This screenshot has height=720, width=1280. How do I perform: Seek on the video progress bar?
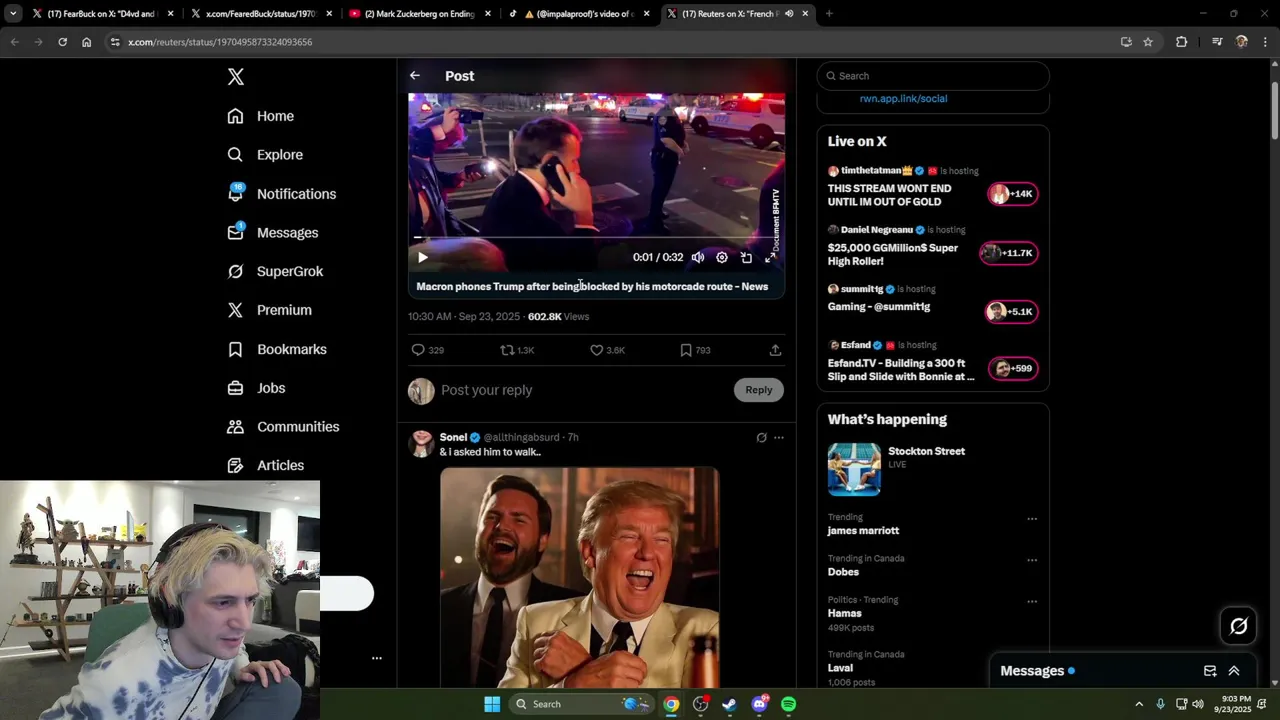[596, 238]
